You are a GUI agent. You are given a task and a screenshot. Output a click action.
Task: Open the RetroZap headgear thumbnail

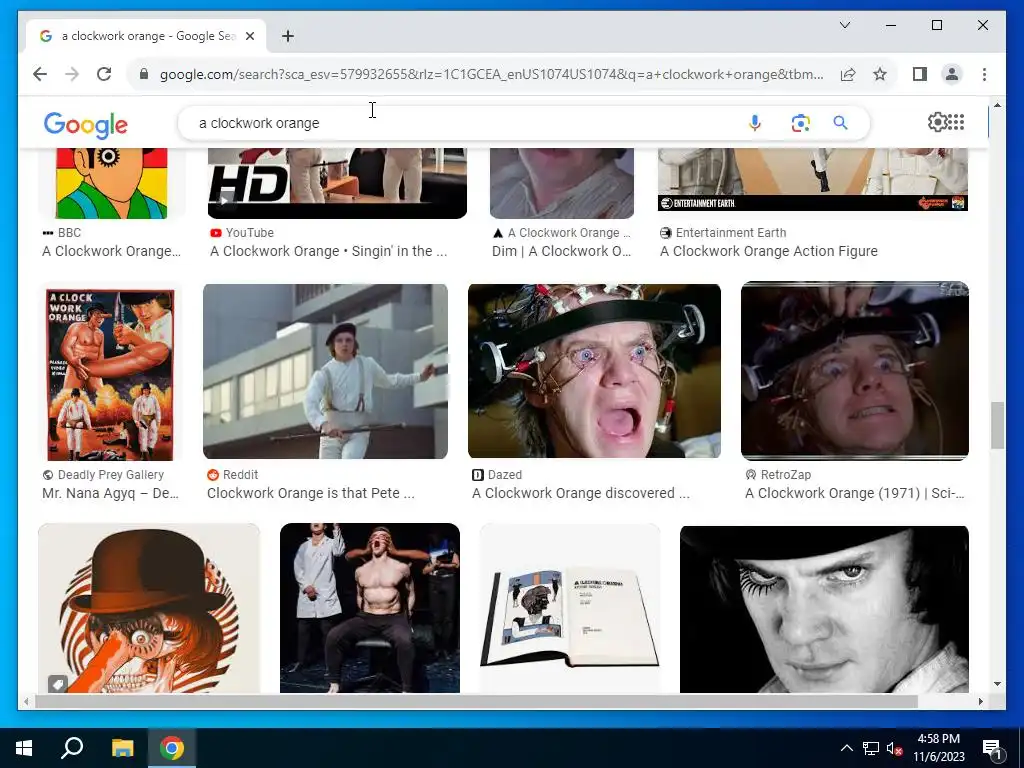tap(855, 371)
